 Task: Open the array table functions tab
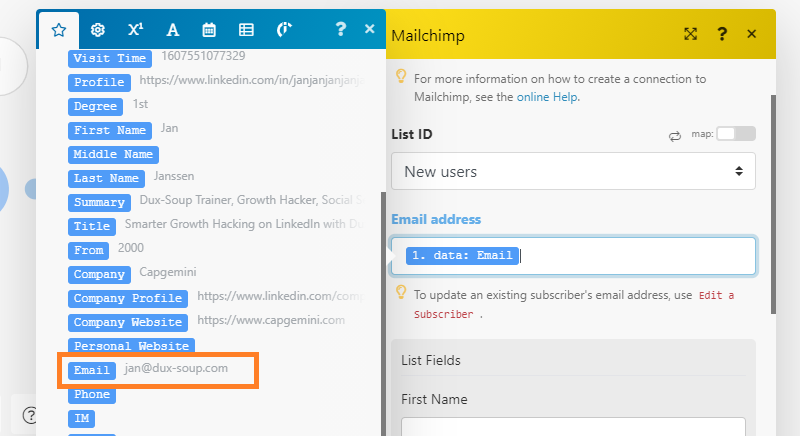tap(246, 30)
